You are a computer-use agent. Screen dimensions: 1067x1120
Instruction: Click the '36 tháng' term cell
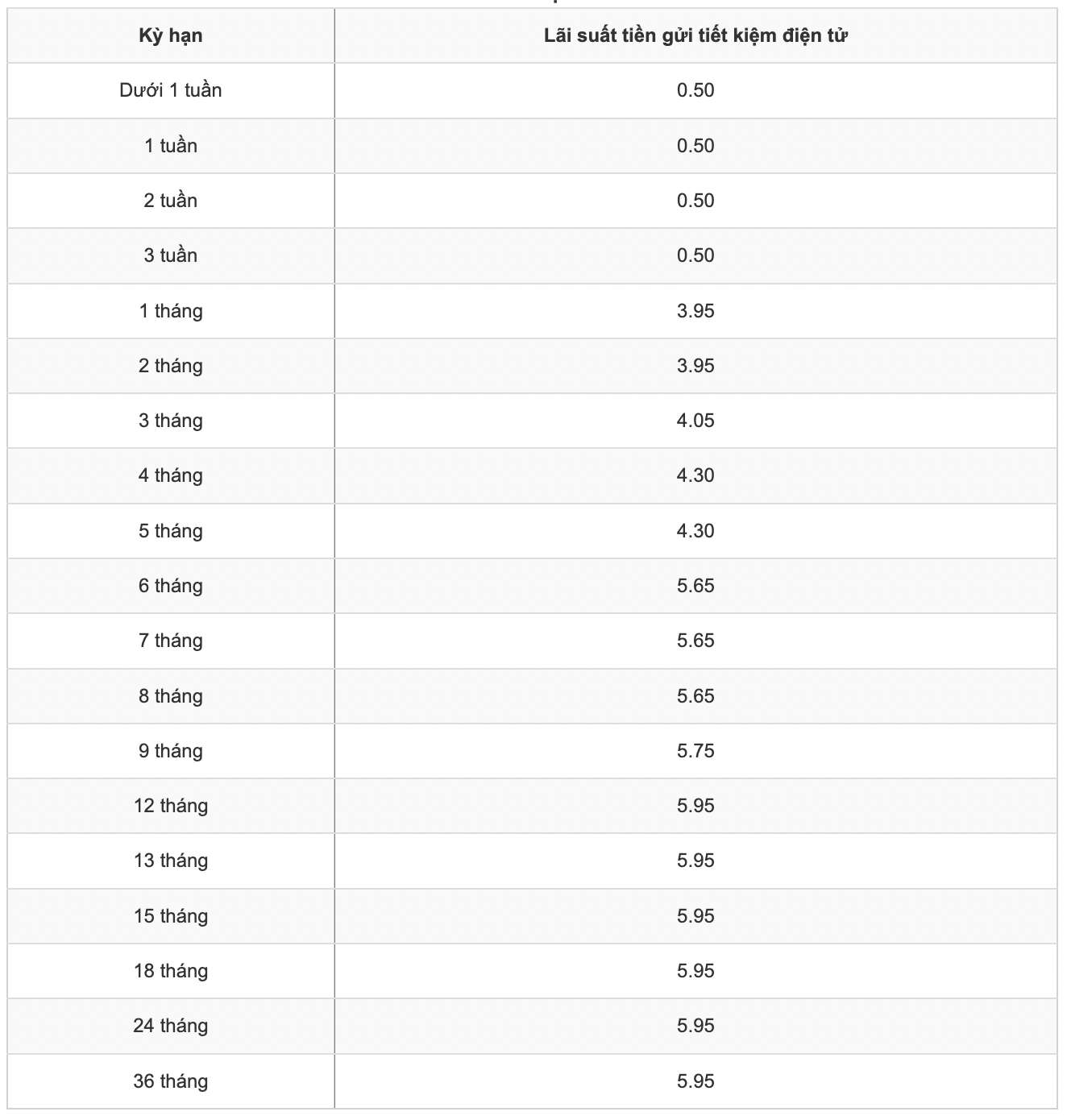[x=171, y=1081]
